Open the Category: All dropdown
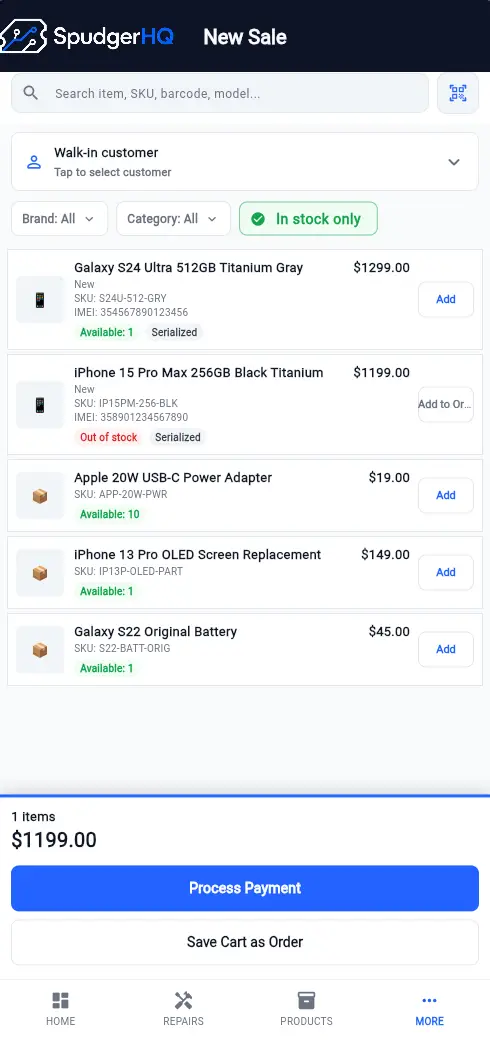Viewport: 490px width, 1041px height. (173, 218)
